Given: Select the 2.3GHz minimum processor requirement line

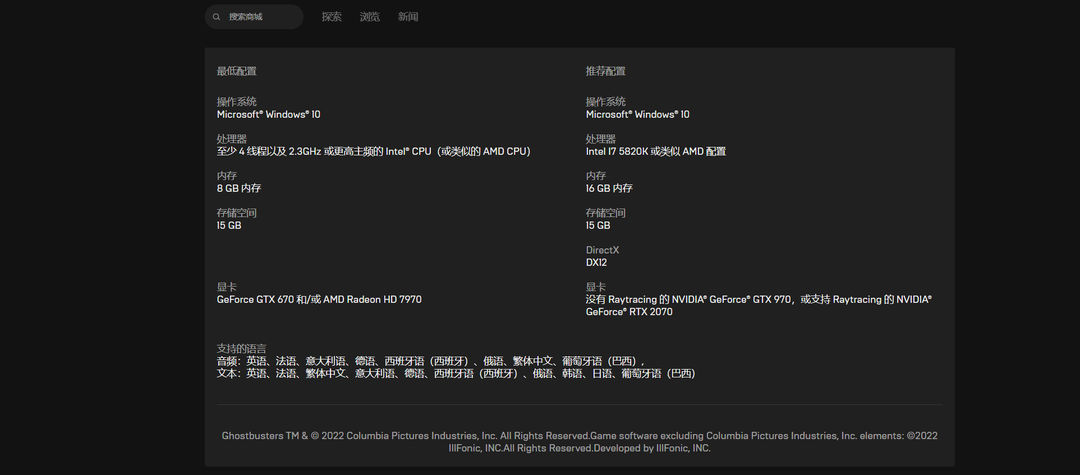Looking at the screenshot, I should tap(374, 151).
